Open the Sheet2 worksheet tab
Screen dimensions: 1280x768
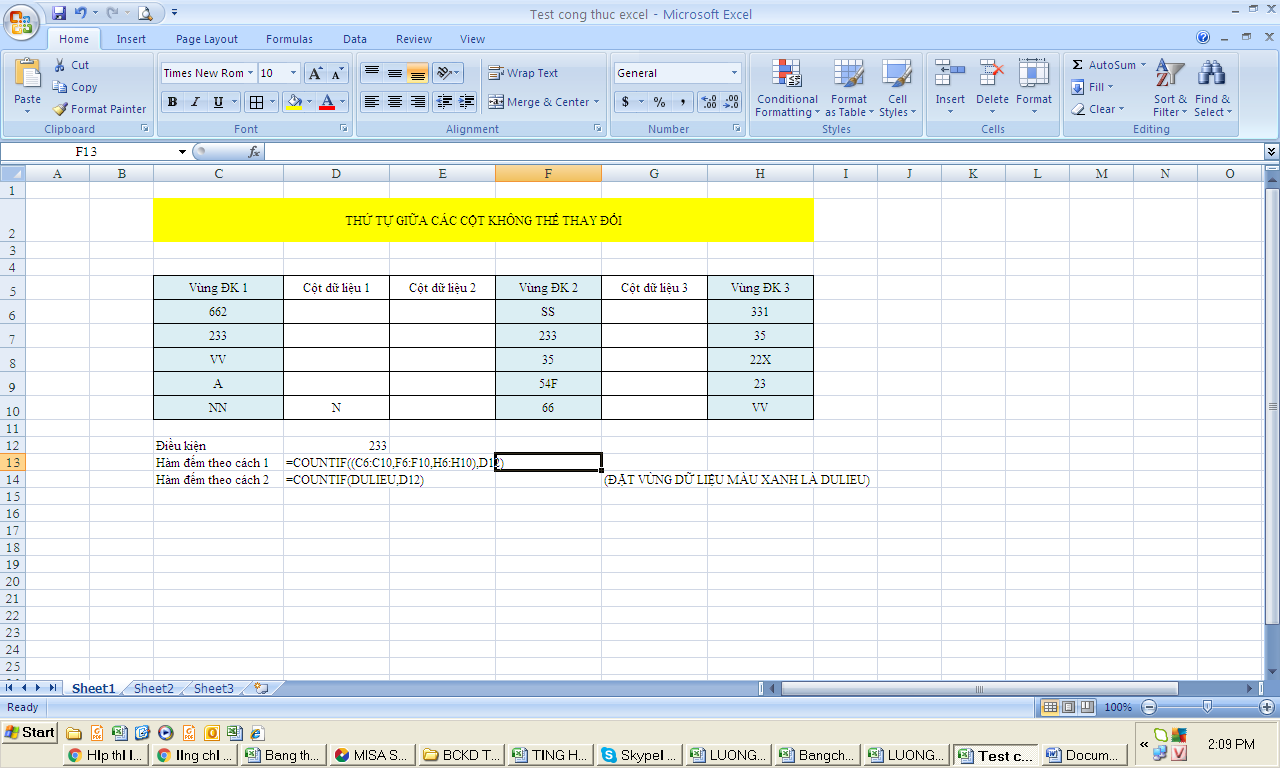tap(153, 688)
